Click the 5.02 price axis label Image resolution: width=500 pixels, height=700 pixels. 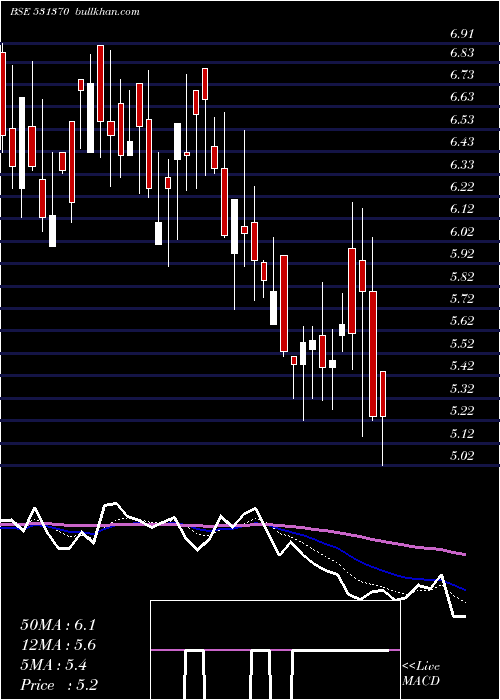pos(462,455)
